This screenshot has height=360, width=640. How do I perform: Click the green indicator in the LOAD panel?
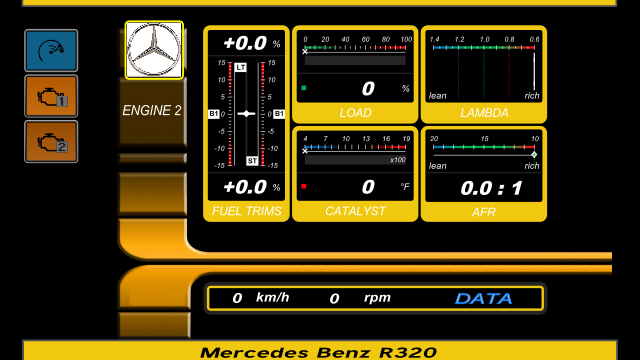304,88
